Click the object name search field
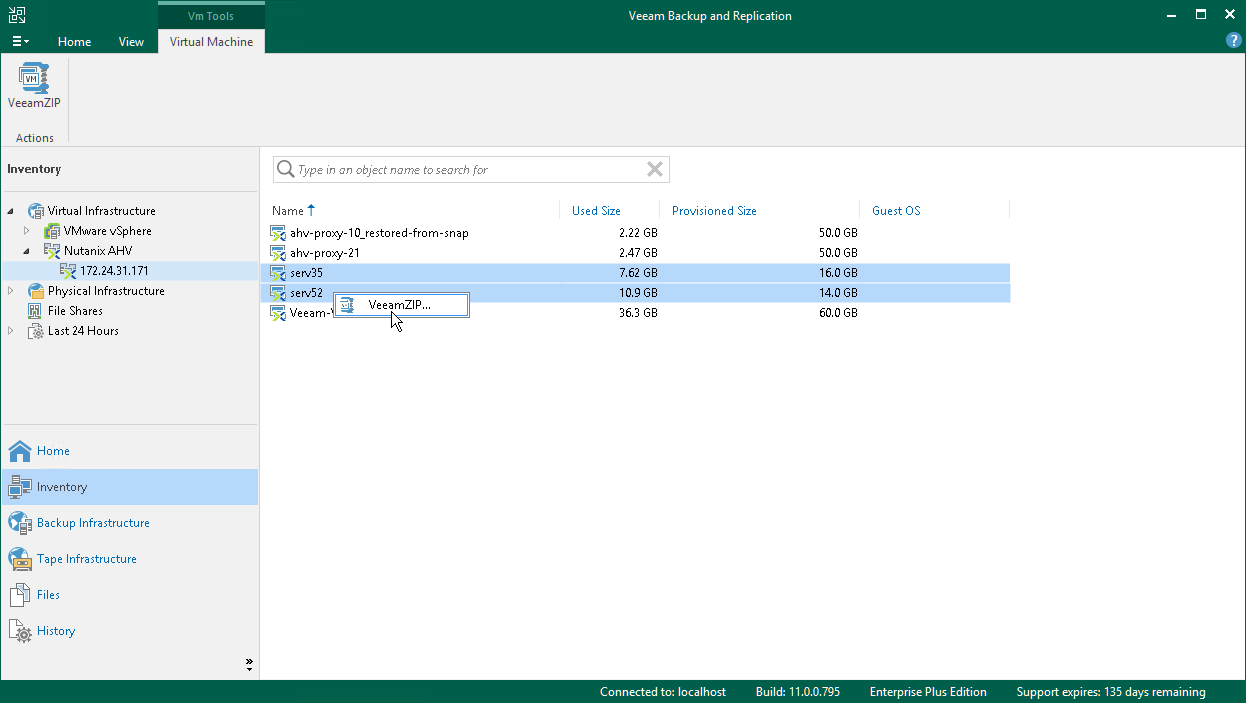Screen dimensions: 1246x703 (x=470, y=170)
